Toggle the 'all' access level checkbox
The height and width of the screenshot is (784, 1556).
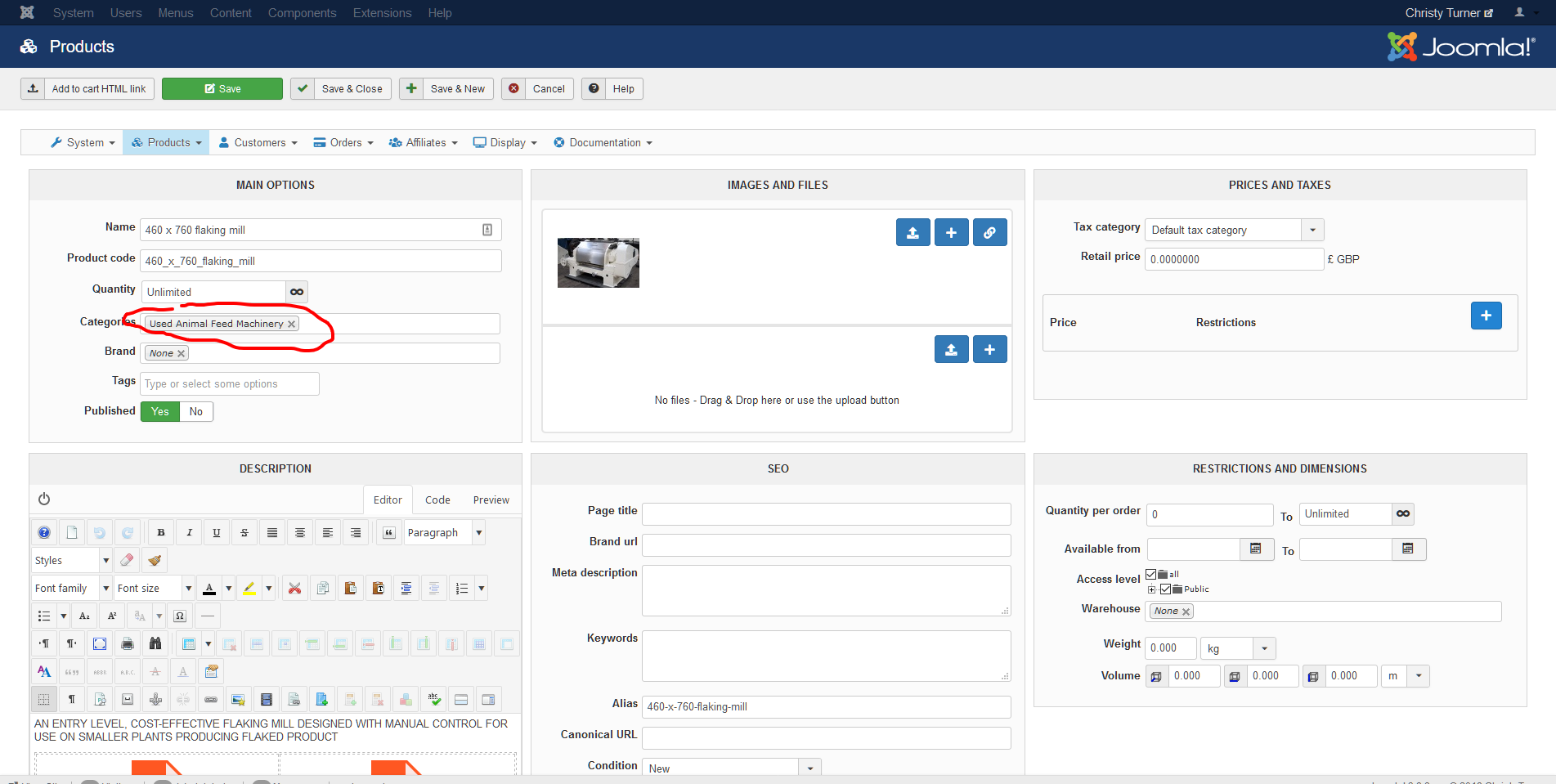click(x=1151, y=574)
